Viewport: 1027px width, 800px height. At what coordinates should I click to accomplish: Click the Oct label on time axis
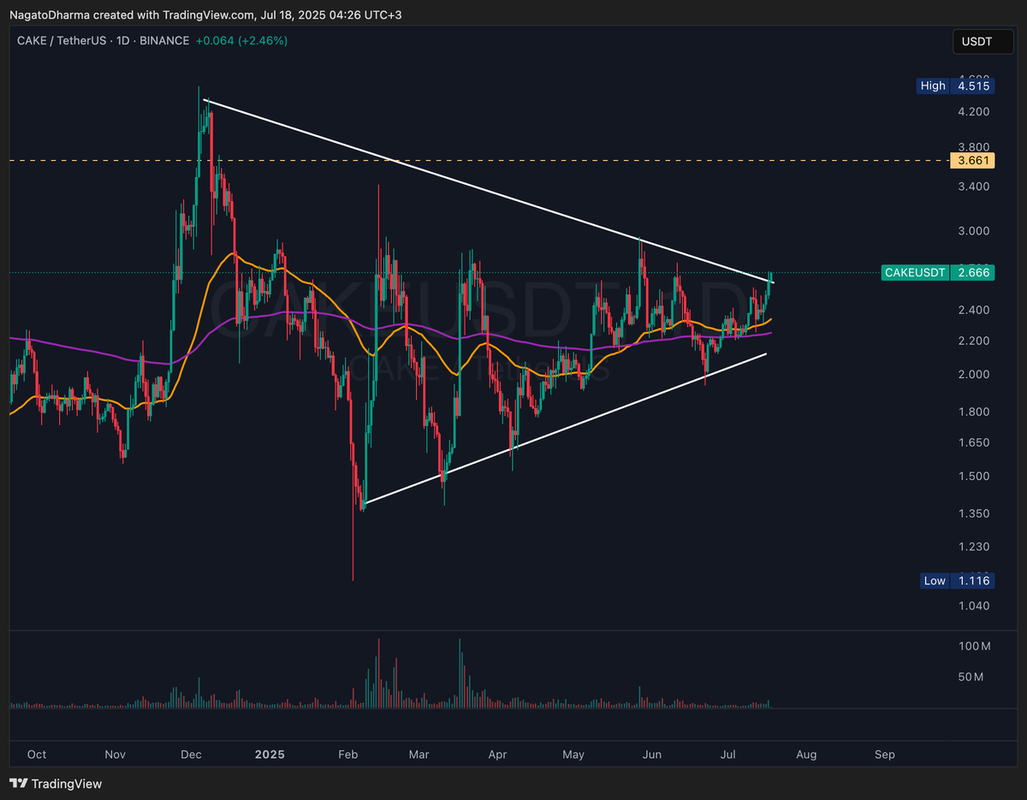[37, 755]
